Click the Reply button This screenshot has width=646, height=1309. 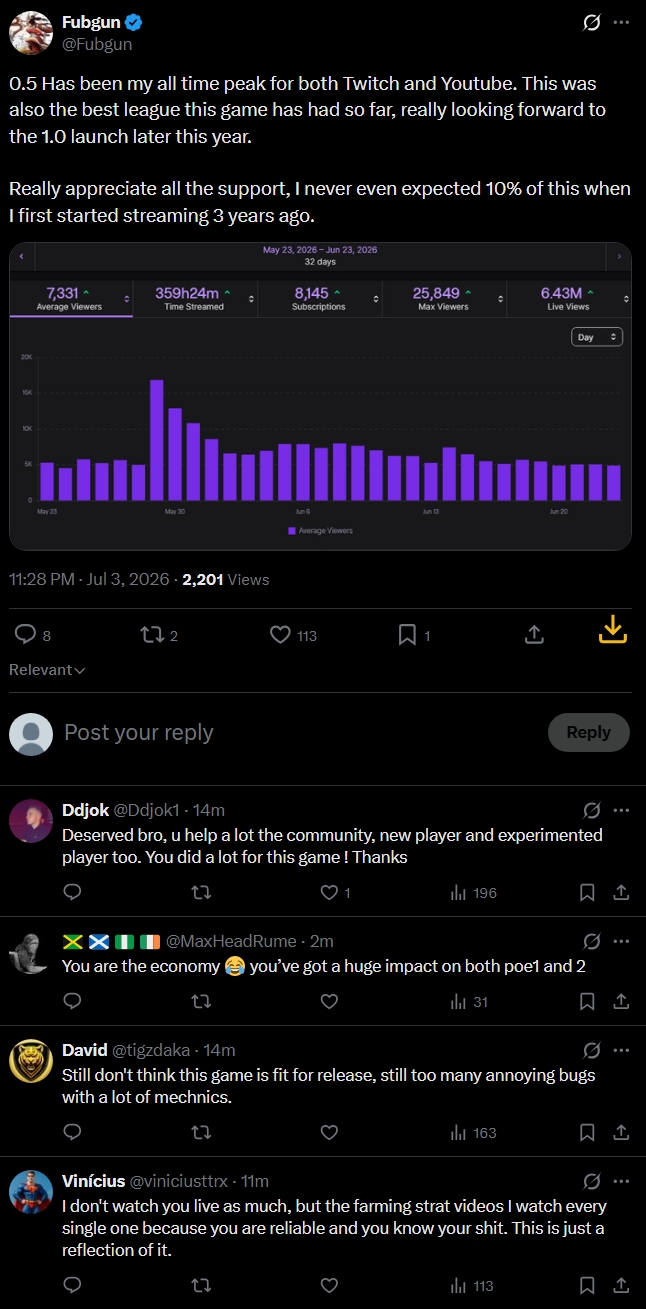tap(588, 732)
